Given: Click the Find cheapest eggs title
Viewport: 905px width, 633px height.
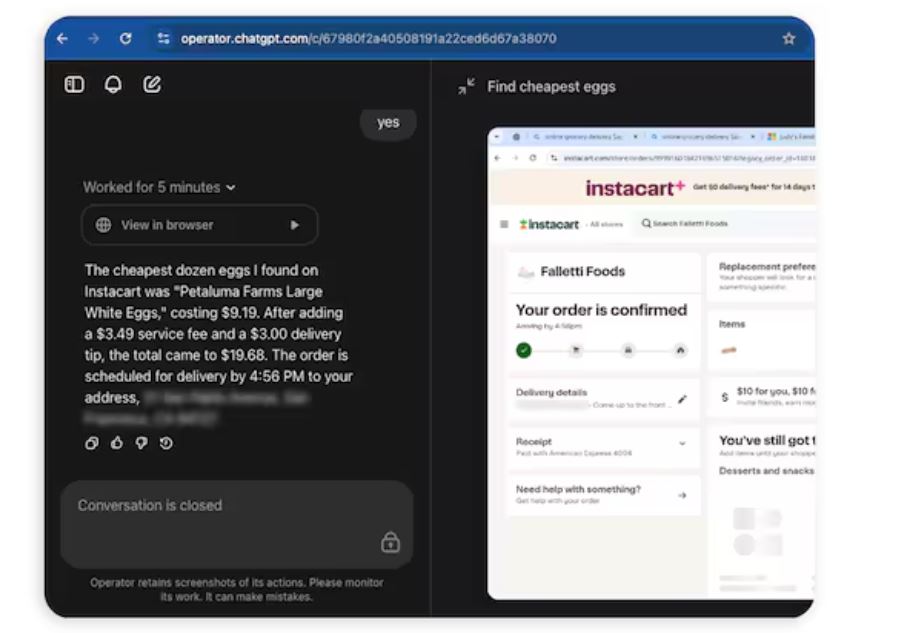Looking at the screenshot, I should (x=551, y=87).
